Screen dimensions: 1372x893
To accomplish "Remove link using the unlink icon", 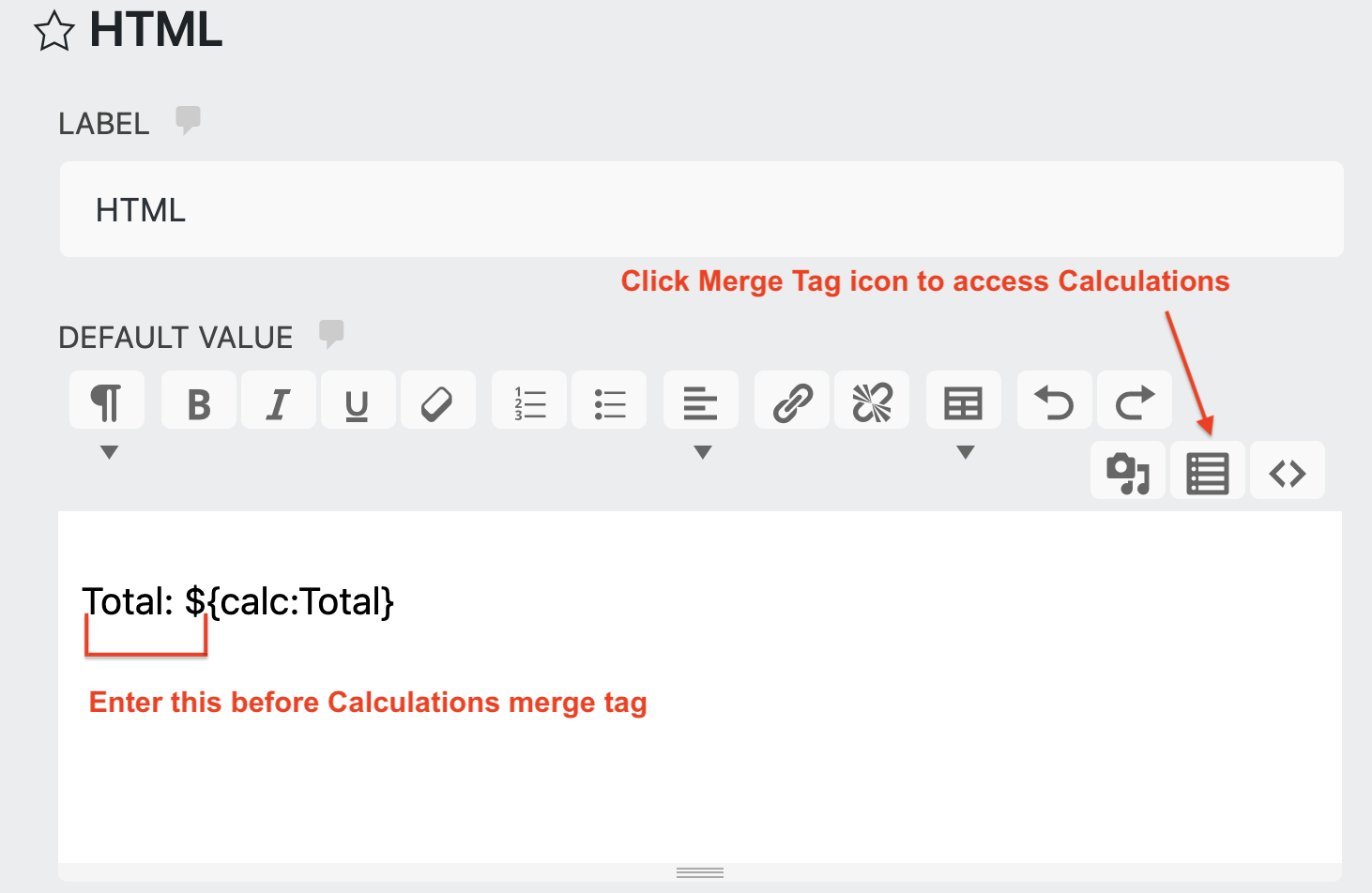I will click(871, 400).
